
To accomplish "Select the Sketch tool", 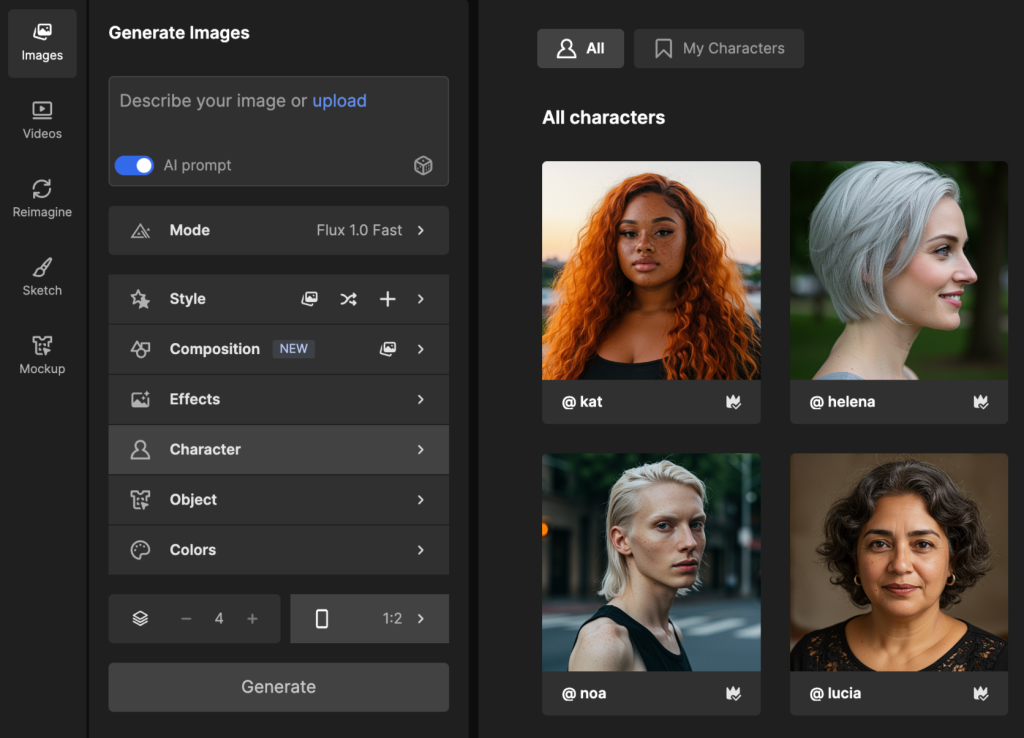I will (x=42, y=276).
